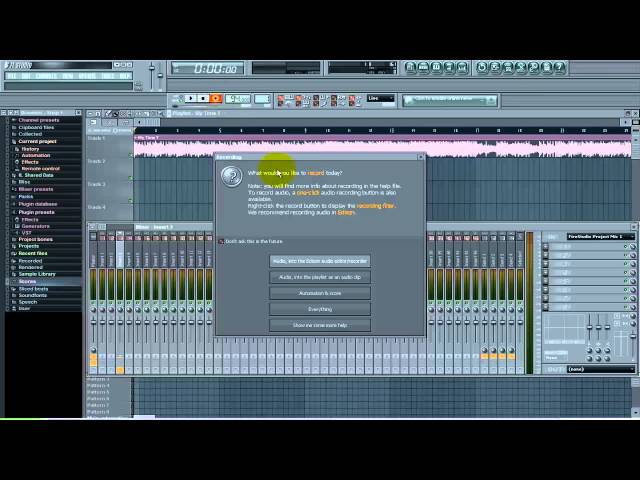Open the step sequencer shortcut icon
This screenshot has height=480, width=640.
[x=424, y=67]
